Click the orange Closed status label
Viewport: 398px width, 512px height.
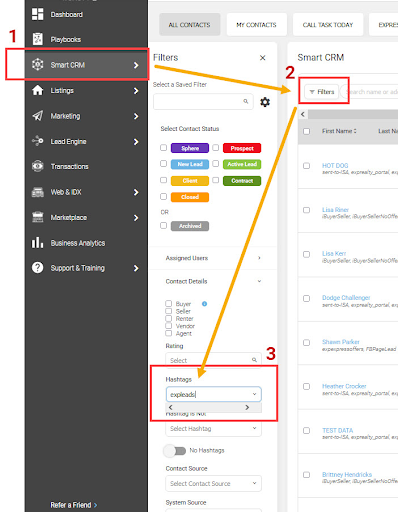(190, 197)
